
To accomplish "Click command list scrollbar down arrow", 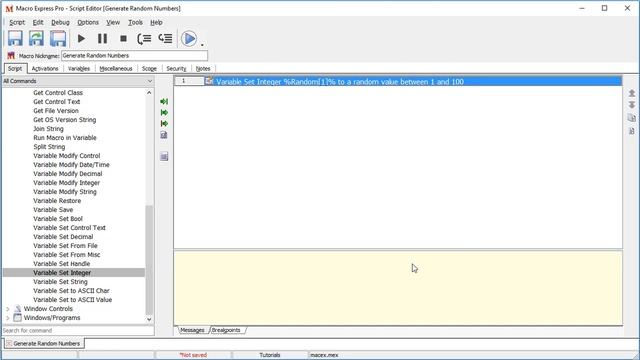I will click(149, 319).
